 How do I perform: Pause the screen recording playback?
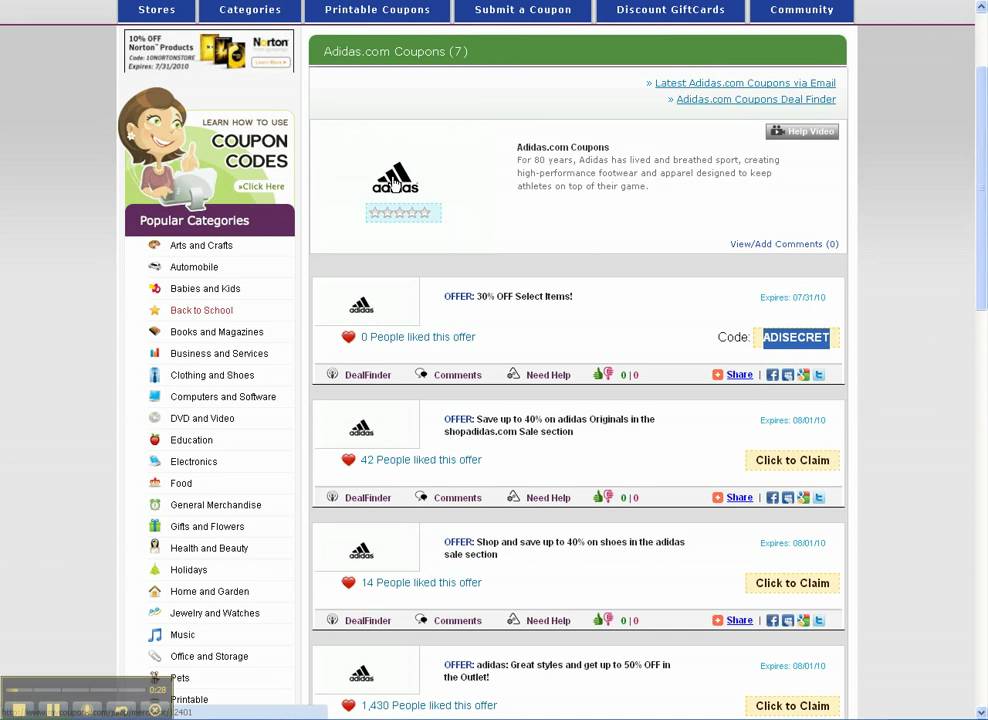[x=53, y=710]
